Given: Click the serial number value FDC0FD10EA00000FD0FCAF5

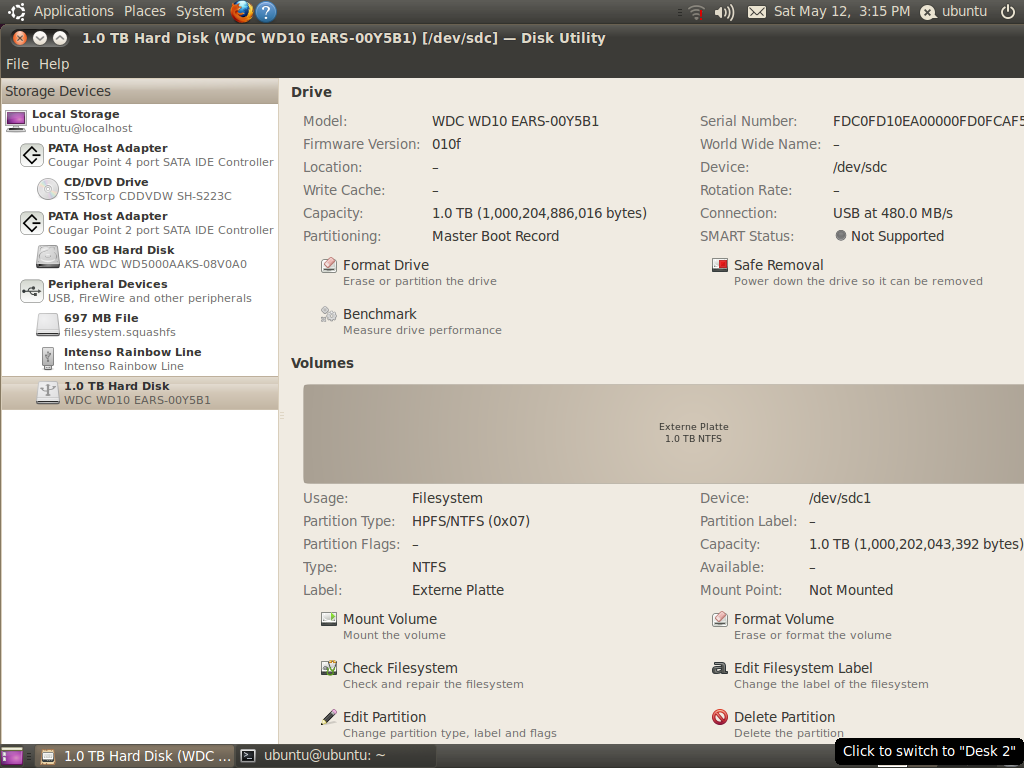Looking at the screenshot, I should (928, 121).
